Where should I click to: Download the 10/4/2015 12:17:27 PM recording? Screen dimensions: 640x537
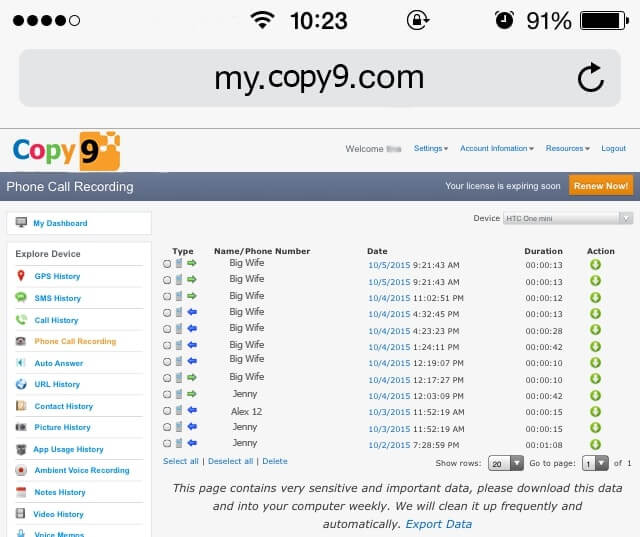[596, 379]
